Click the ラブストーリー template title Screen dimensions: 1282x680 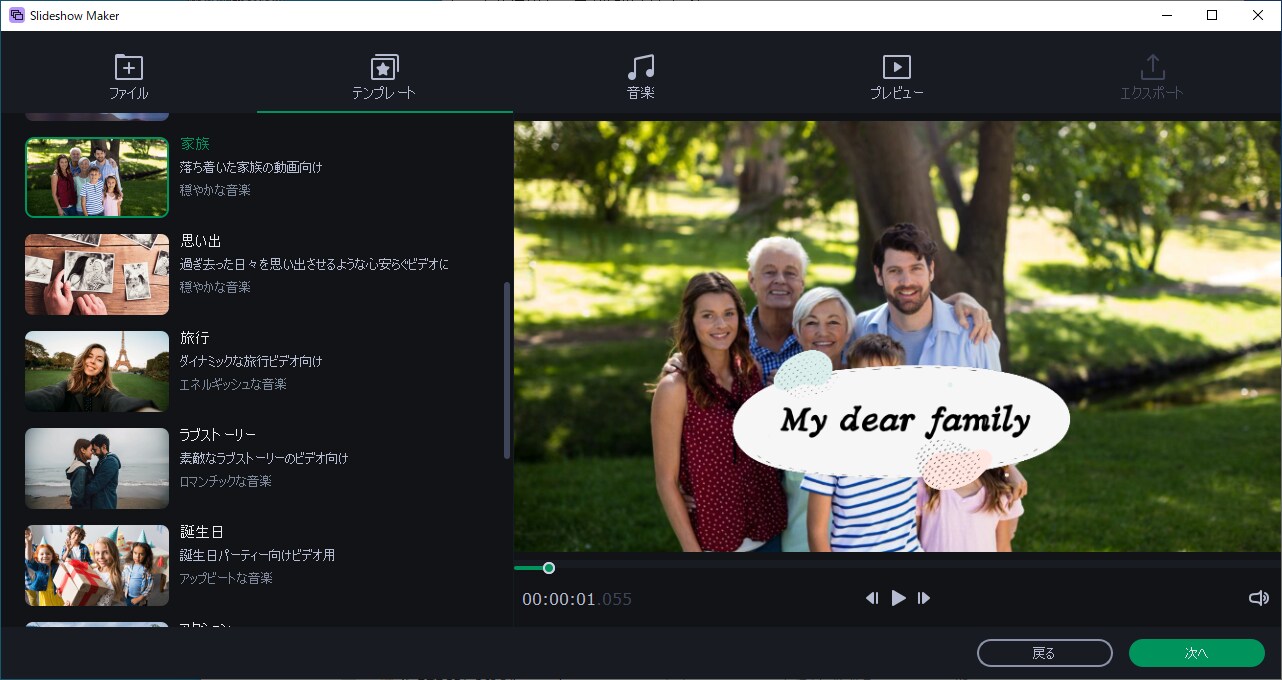click(x=218, y=435)
